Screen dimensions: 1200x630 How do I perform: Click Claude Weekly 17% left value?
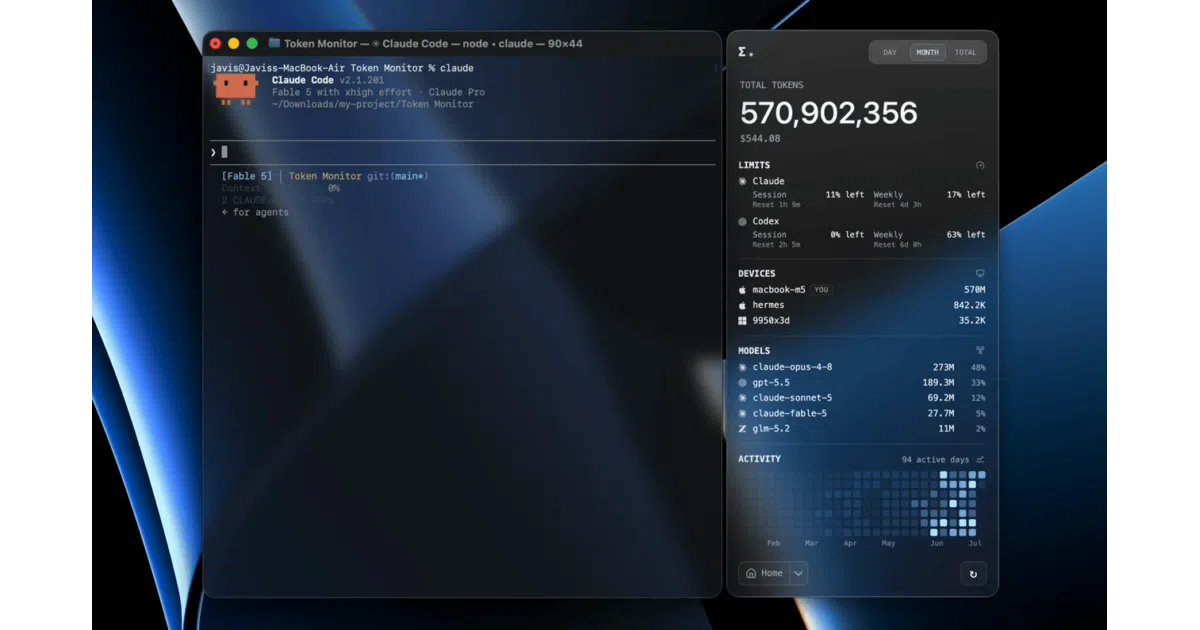tap(966, 195)
